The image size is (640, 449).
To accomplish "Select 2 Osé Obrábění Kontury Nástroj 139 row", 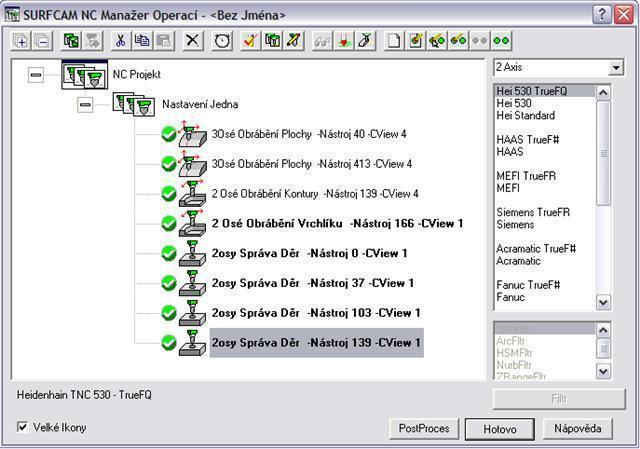I will coord(315,194).
